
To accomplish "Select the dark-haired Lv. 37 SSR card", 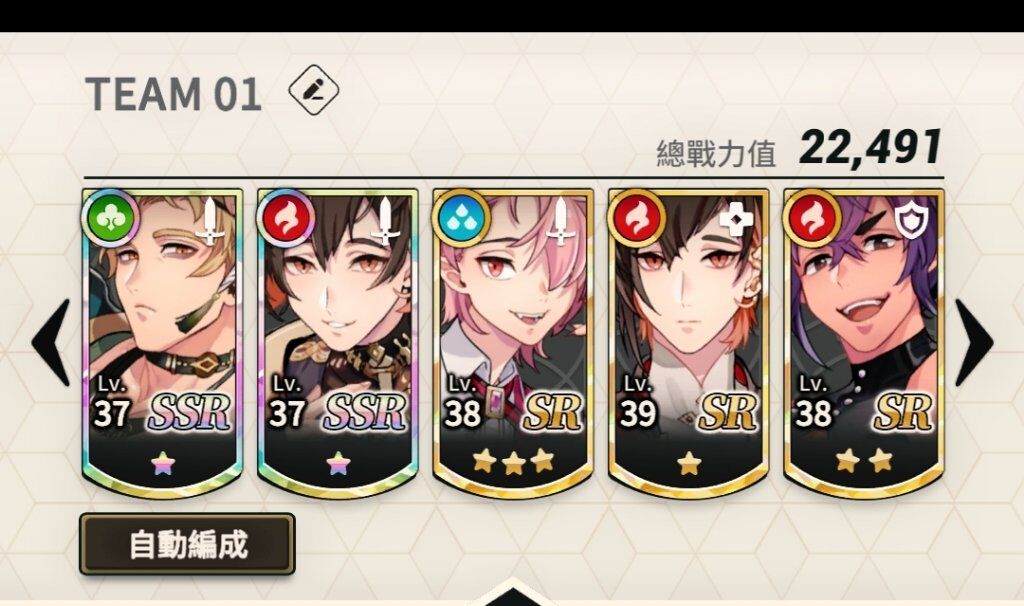I will 338,343.
